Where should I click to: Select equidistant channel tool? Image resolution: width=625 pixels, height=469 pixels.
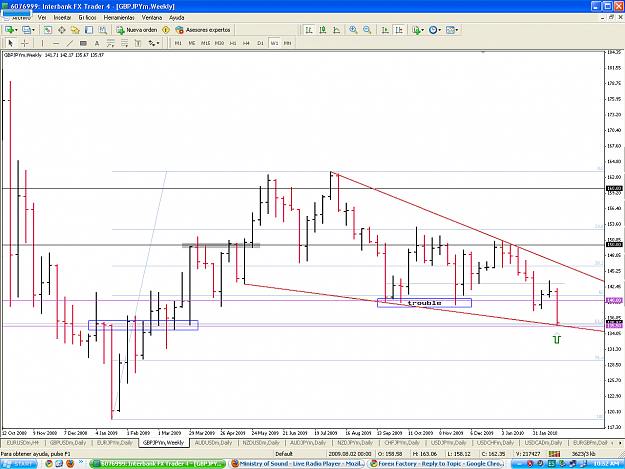(110, 43)
